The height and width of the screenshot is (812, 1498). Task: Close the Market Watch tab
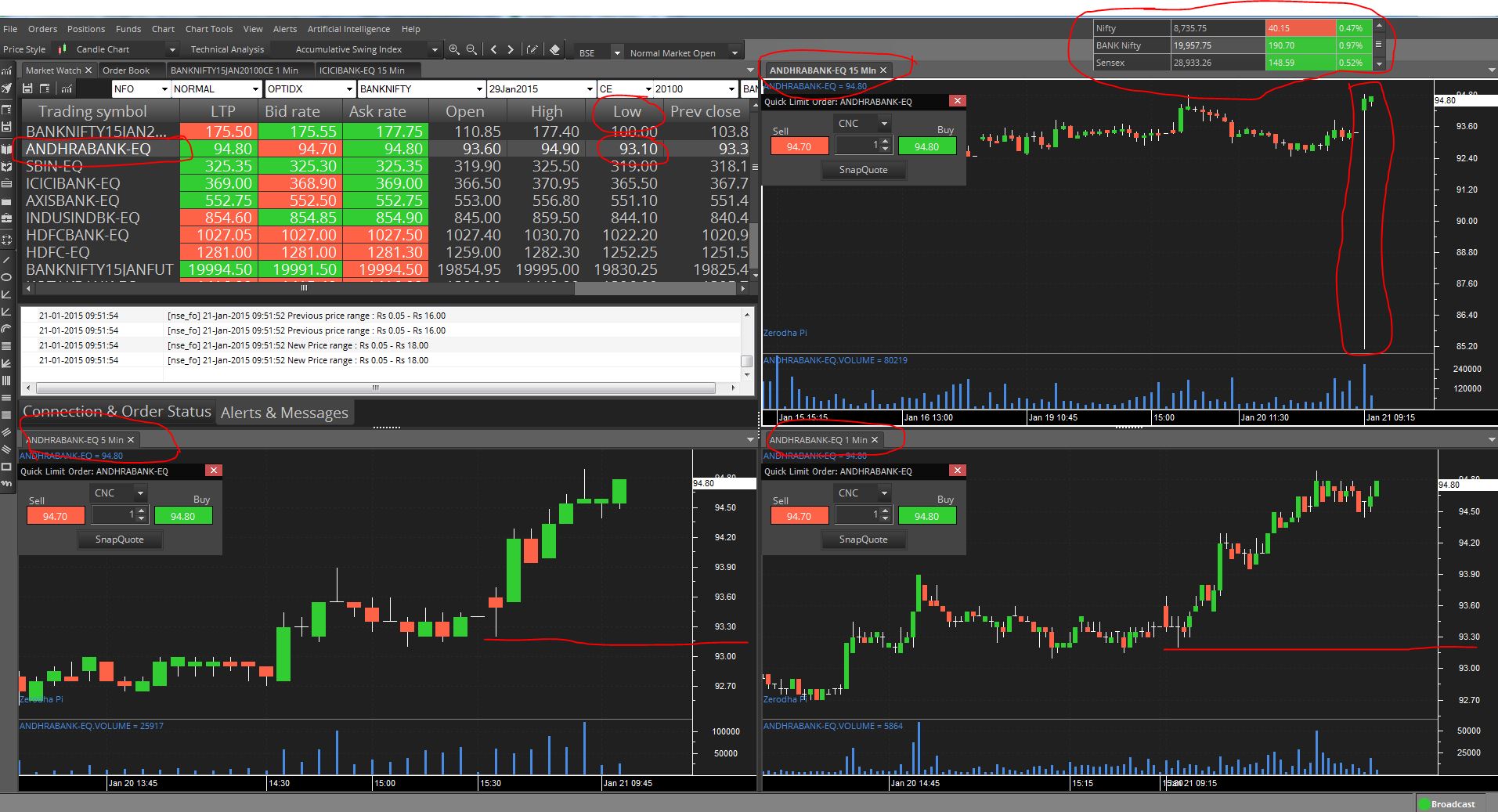(88, 70)
